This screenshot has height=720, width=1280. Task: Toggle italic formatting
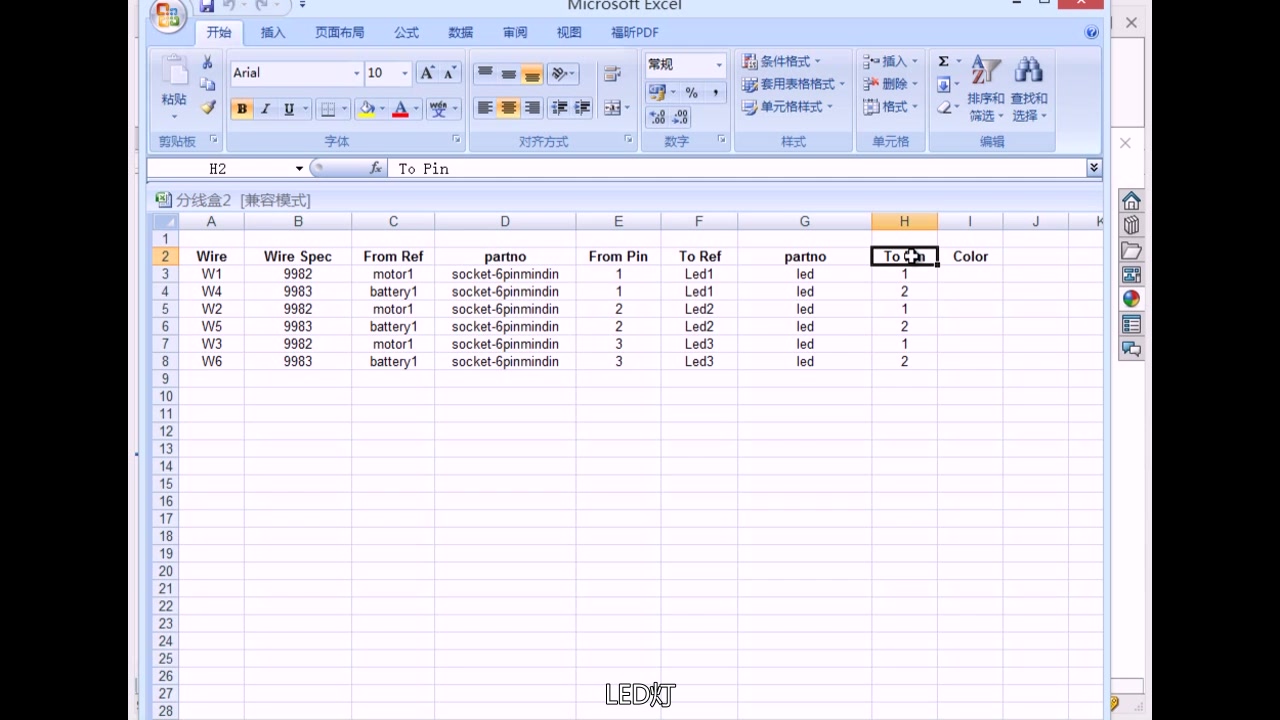pos(265,109)
